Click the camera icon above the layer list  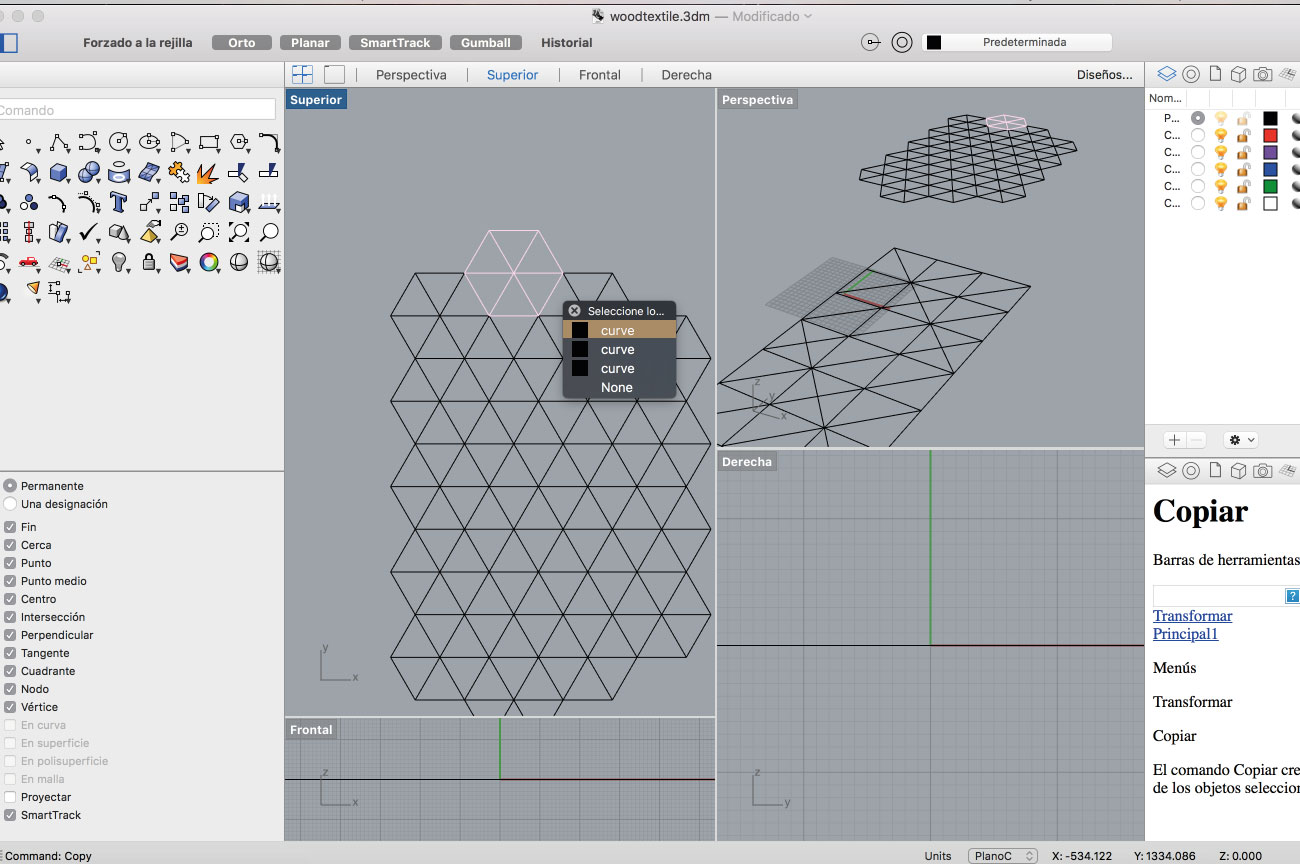point(1263,74)
